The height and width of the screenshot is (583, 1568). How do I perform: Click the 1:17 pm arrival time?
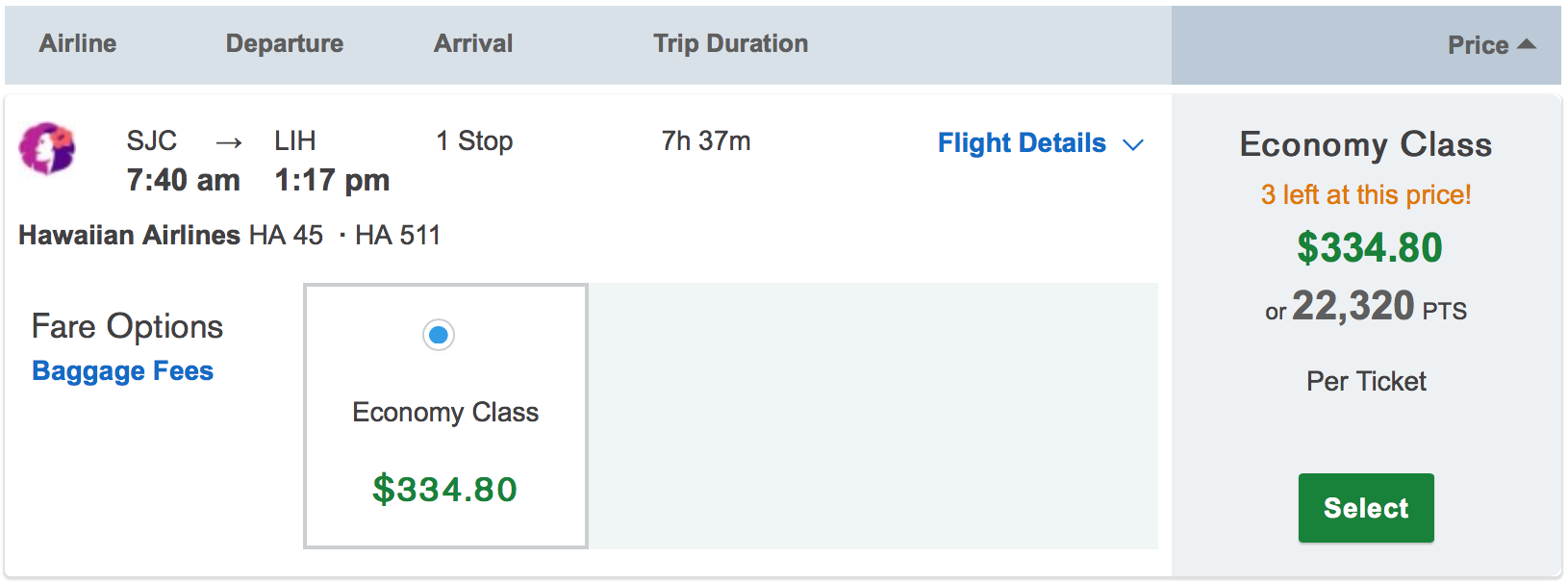[332, 180]
